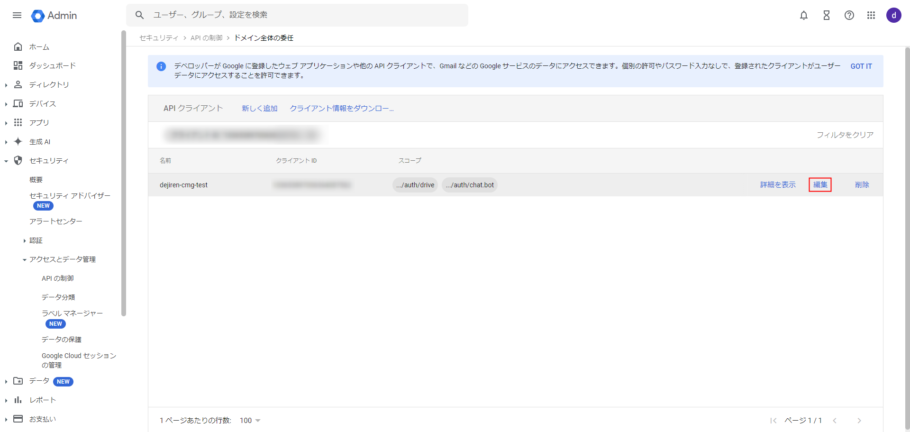Open the help question mark icon
This screenshot has width=910, height=432.
(848, 15)
